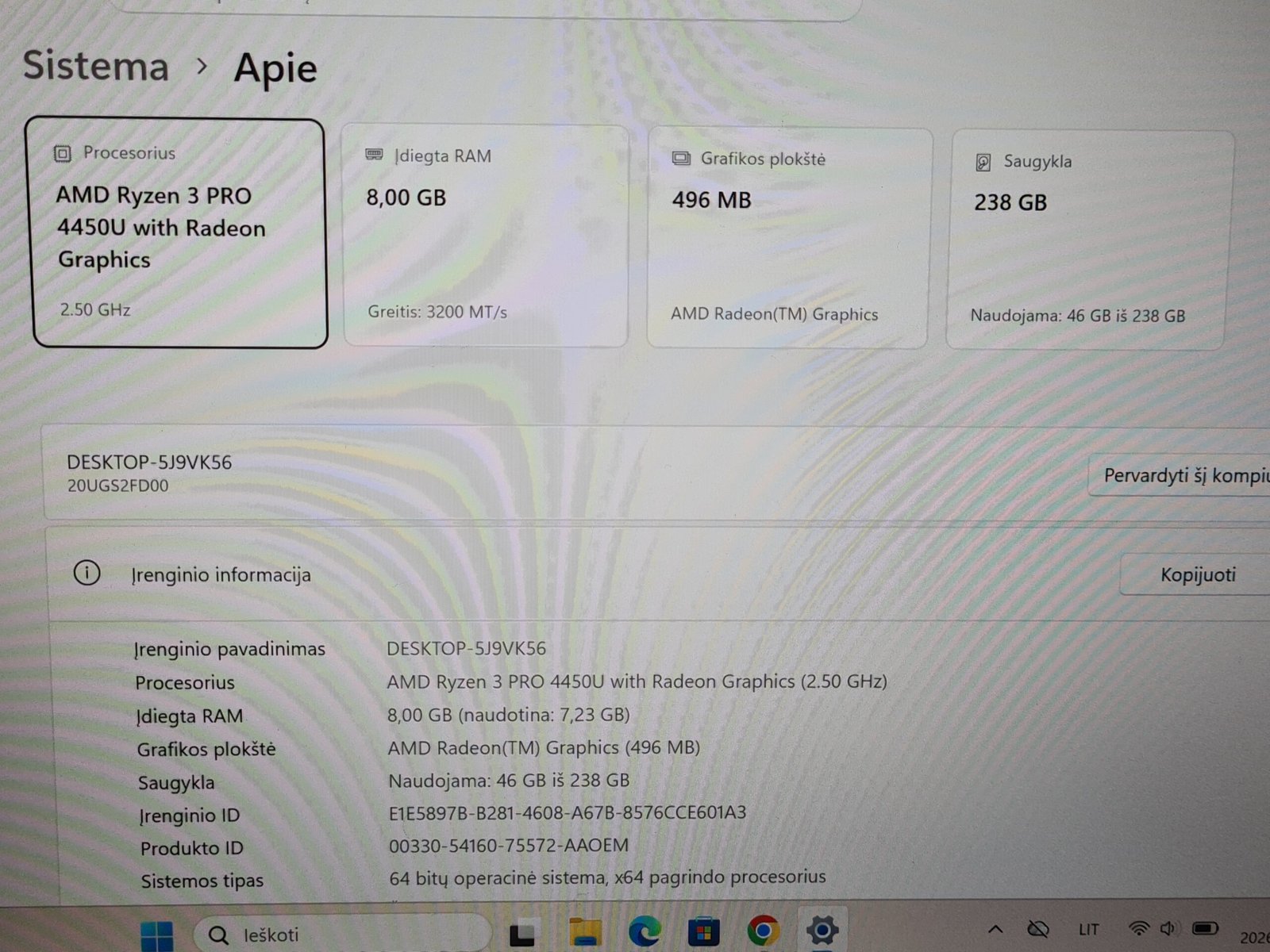Launch Google Chrome from taskbar
The image size is (1270, 952).
[x=763, y=930]
